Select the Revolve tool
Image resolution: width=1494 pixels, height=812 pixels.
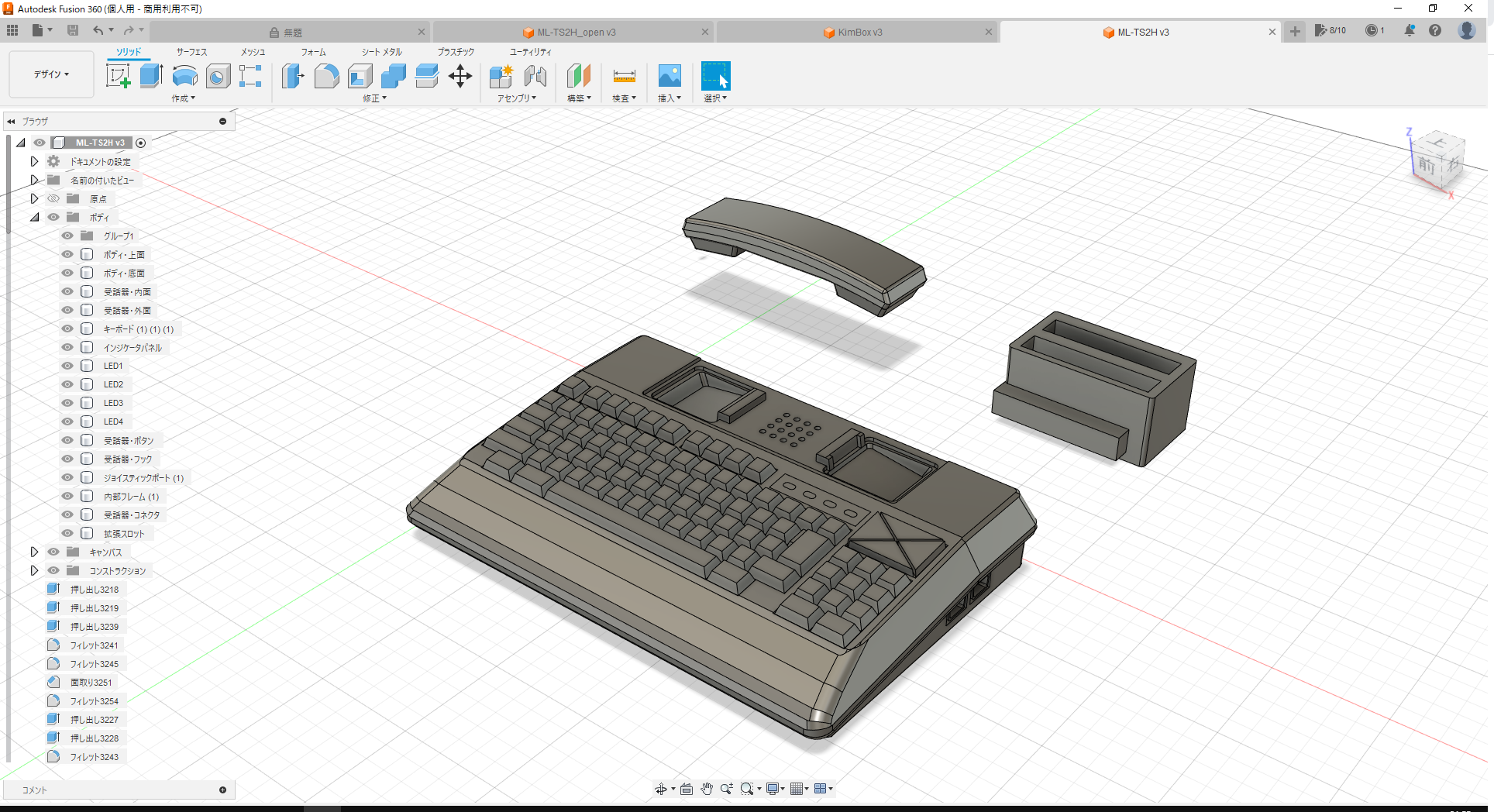pyautogui.click(x=184, y=75)
